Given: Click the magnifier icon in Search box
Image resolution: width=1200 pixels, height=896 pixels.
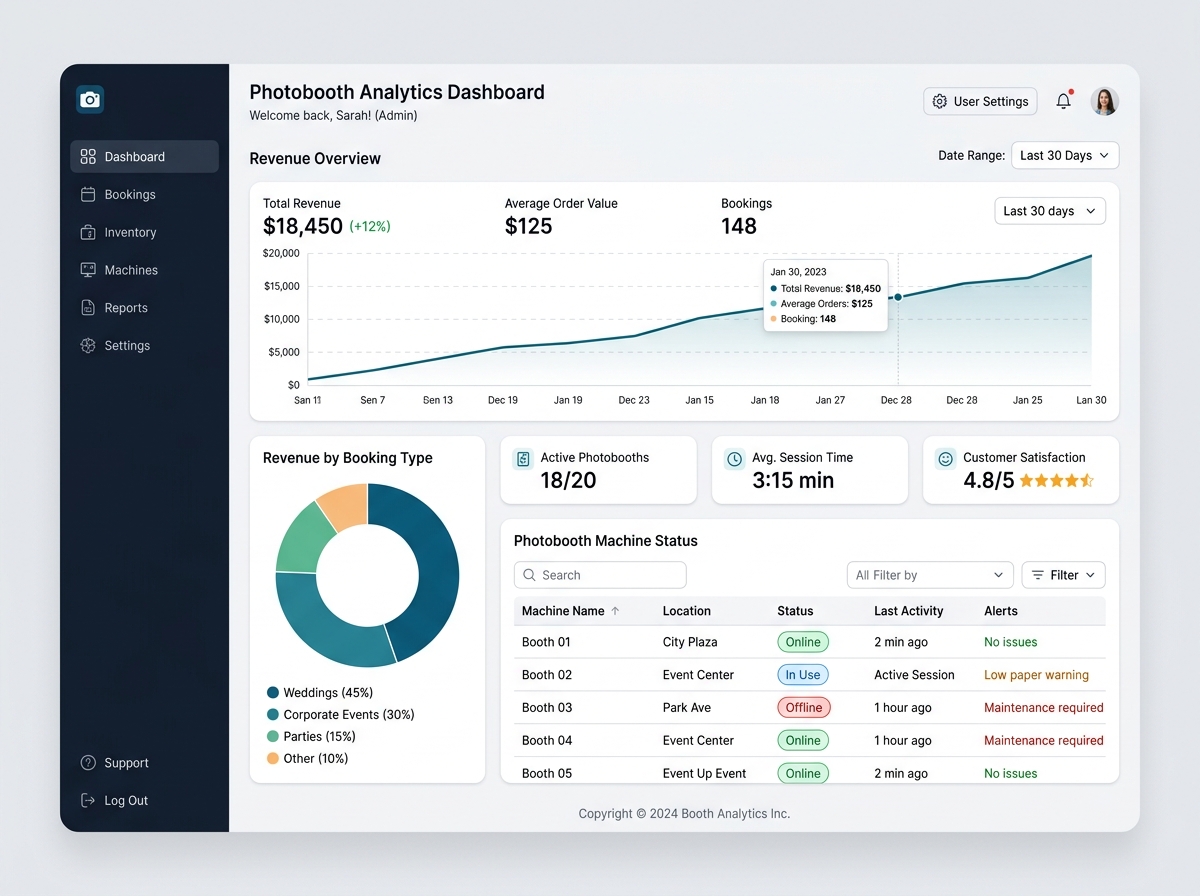Looking at the screenshot, I should click(529, 575).
